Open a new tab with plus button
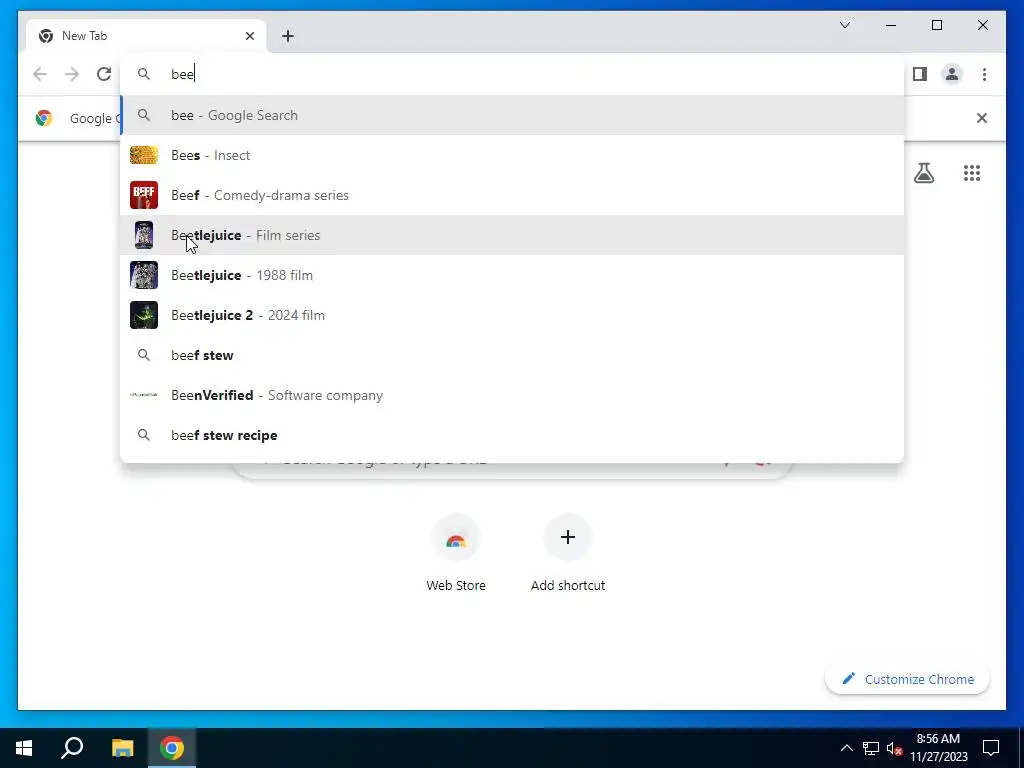1024x768 pixels. pos(288,36)
